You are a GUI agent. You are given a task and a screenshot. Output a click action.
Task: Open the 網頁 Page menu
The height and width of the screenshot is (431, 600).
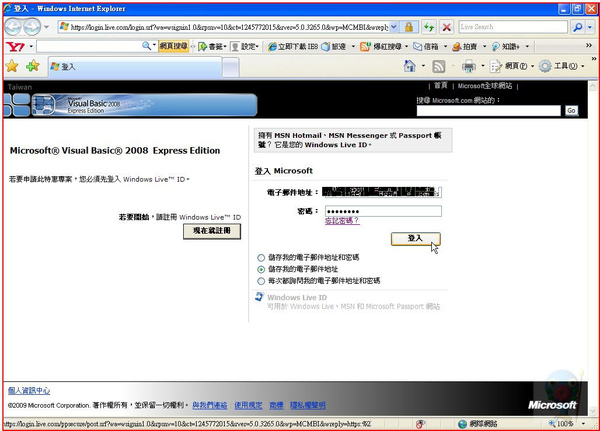[512, 66]
